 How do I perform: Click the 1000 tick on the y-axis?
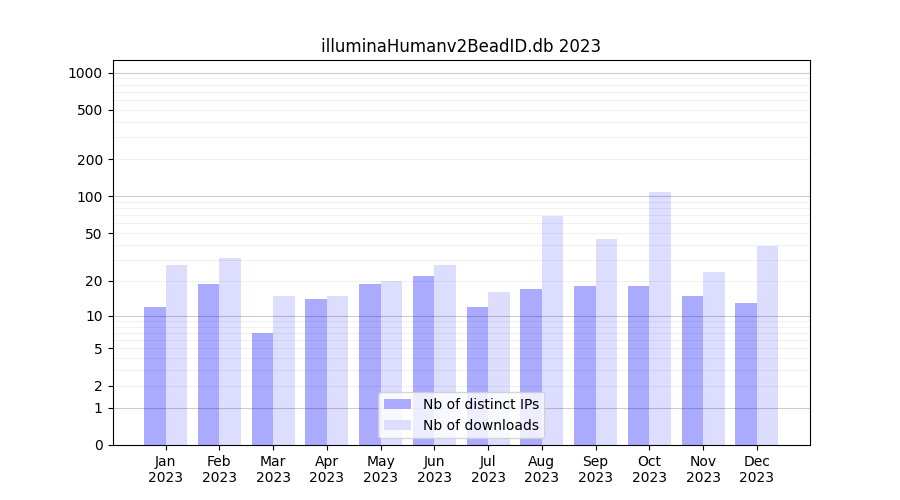(x=85, y=73)
